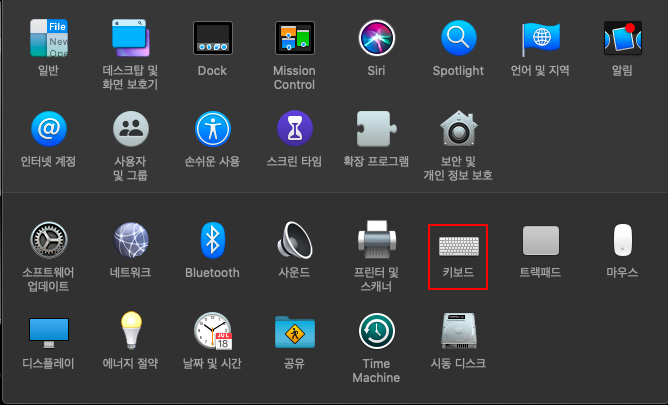Screen dimensions: 668x405
Task: Open 마우스 mouse preferences
Action: coord(622,240)
